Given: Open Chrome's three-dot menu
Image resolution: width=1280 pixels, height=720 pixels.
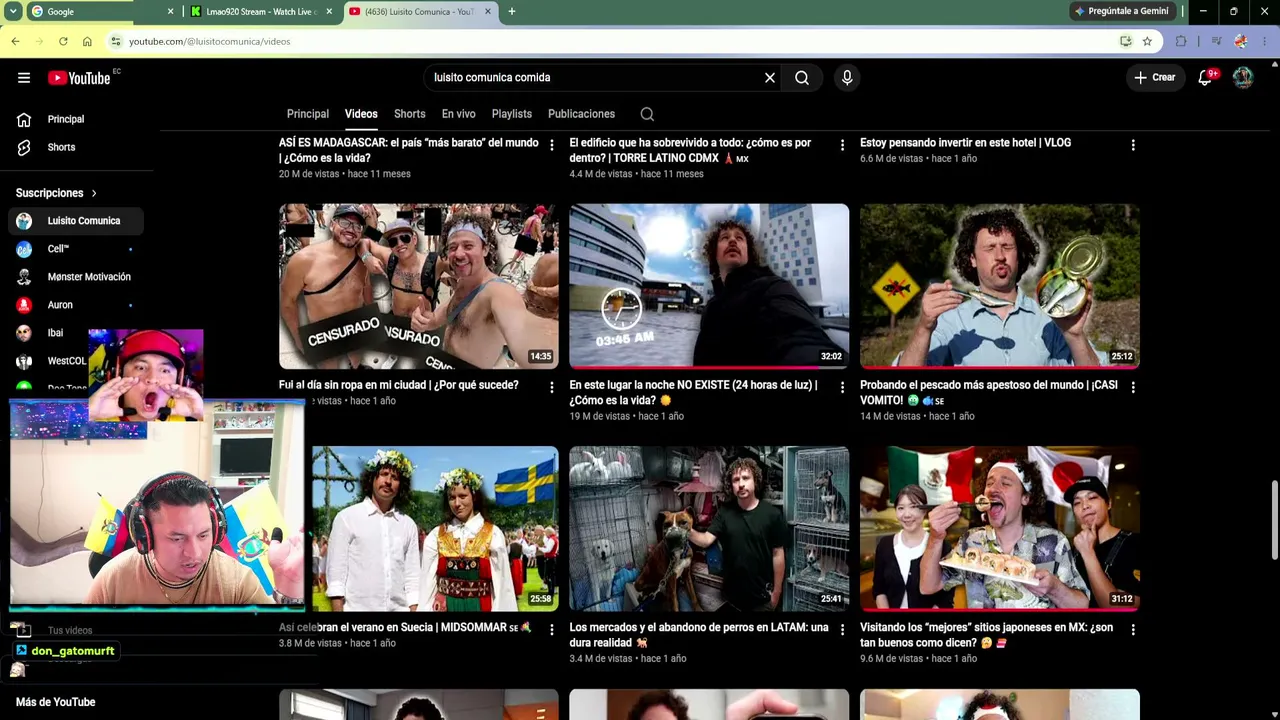Looking at the screenshot, I should tap(1266, 41).
